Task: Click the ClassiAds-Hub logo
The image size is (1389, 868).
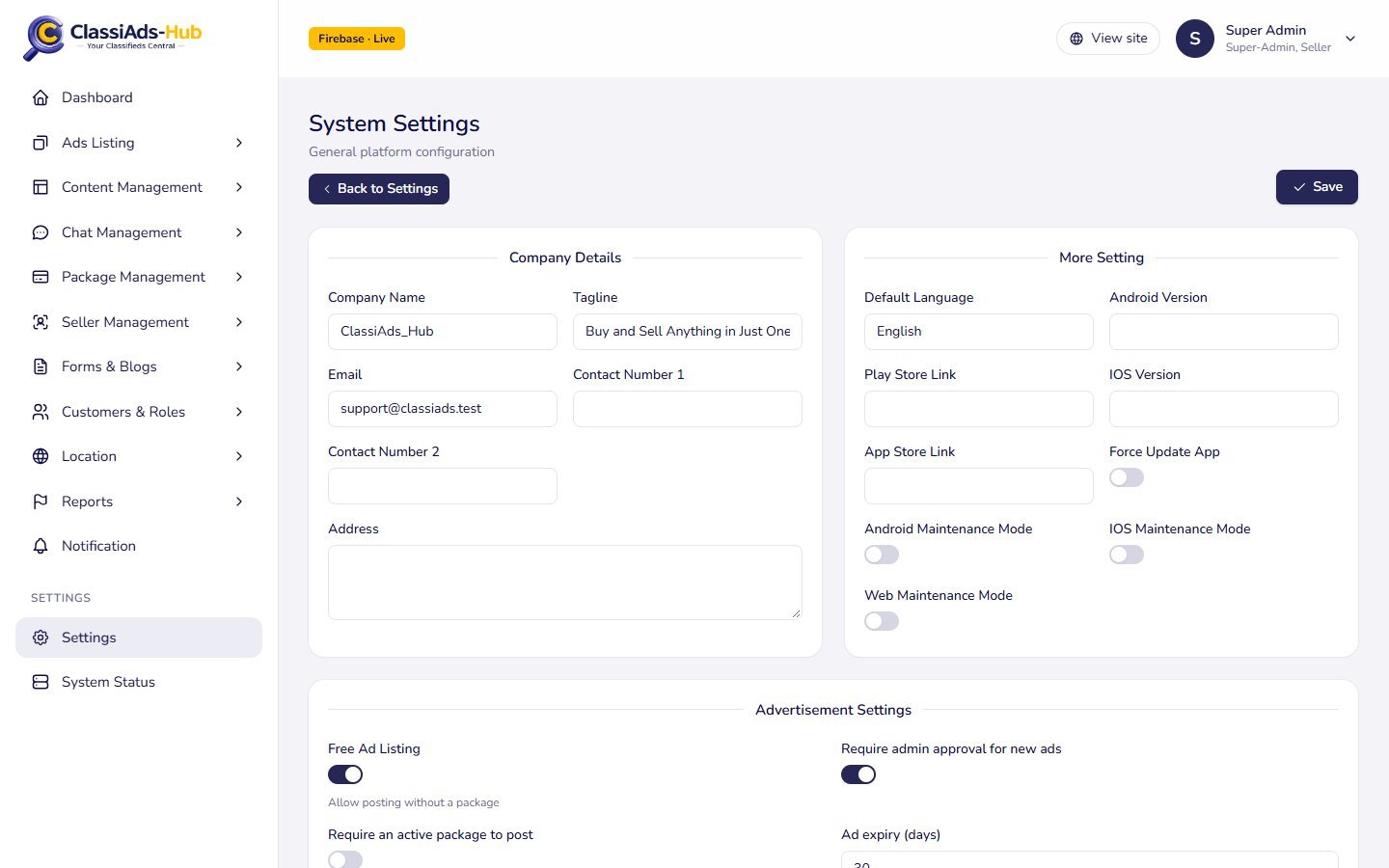Action: 113,38
